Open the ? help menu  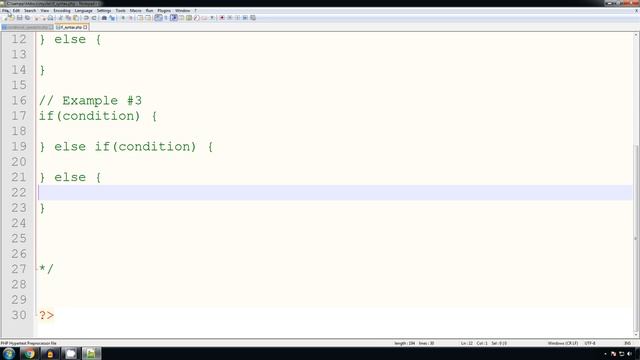196,11
